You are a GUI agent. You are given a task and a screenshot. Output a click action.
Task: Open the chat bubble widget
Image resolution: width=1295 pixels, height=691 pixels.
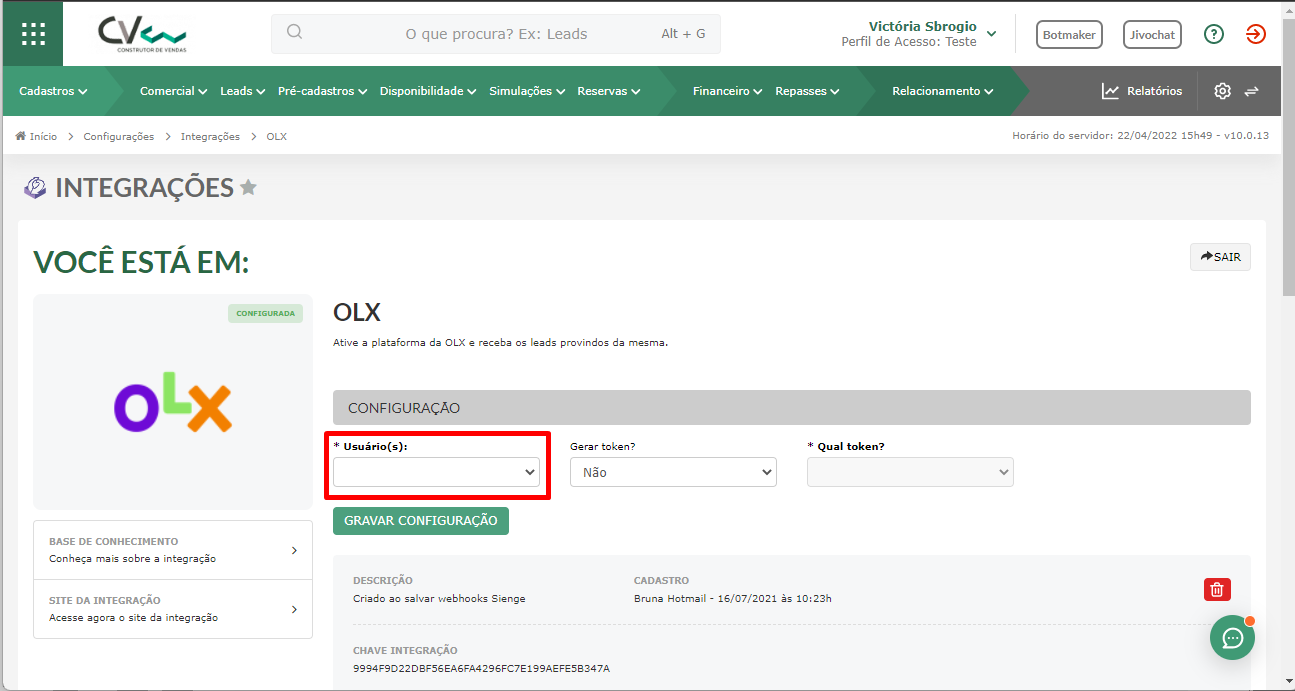[x=1232, y=637]
